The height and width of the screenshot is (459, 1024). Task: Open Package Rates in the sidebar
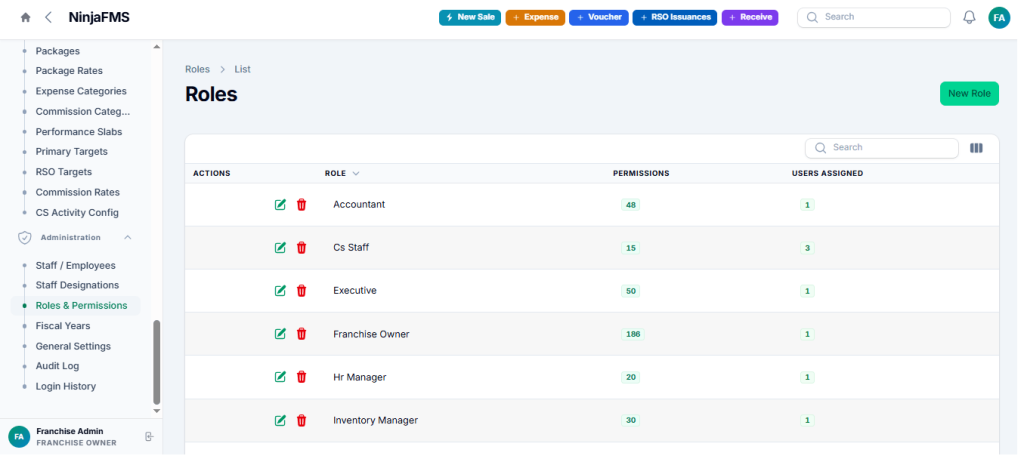pos(69,71)
